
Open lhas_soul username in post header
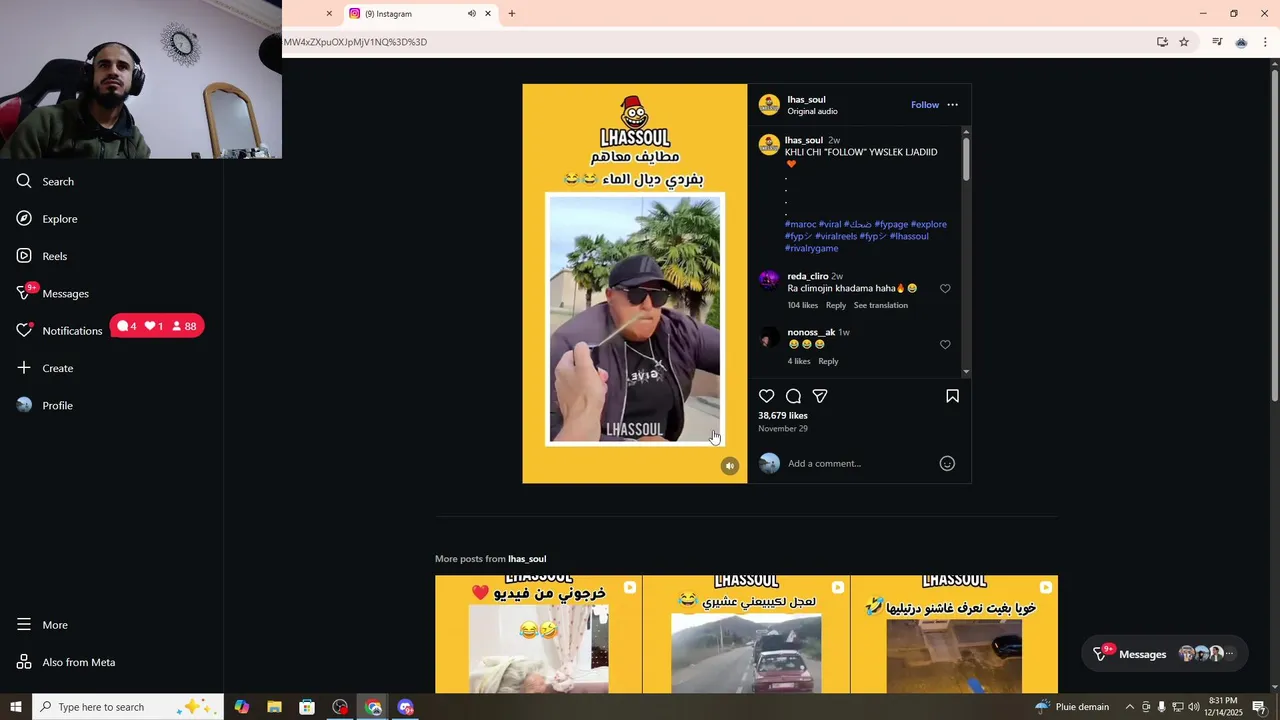(806, 99)
